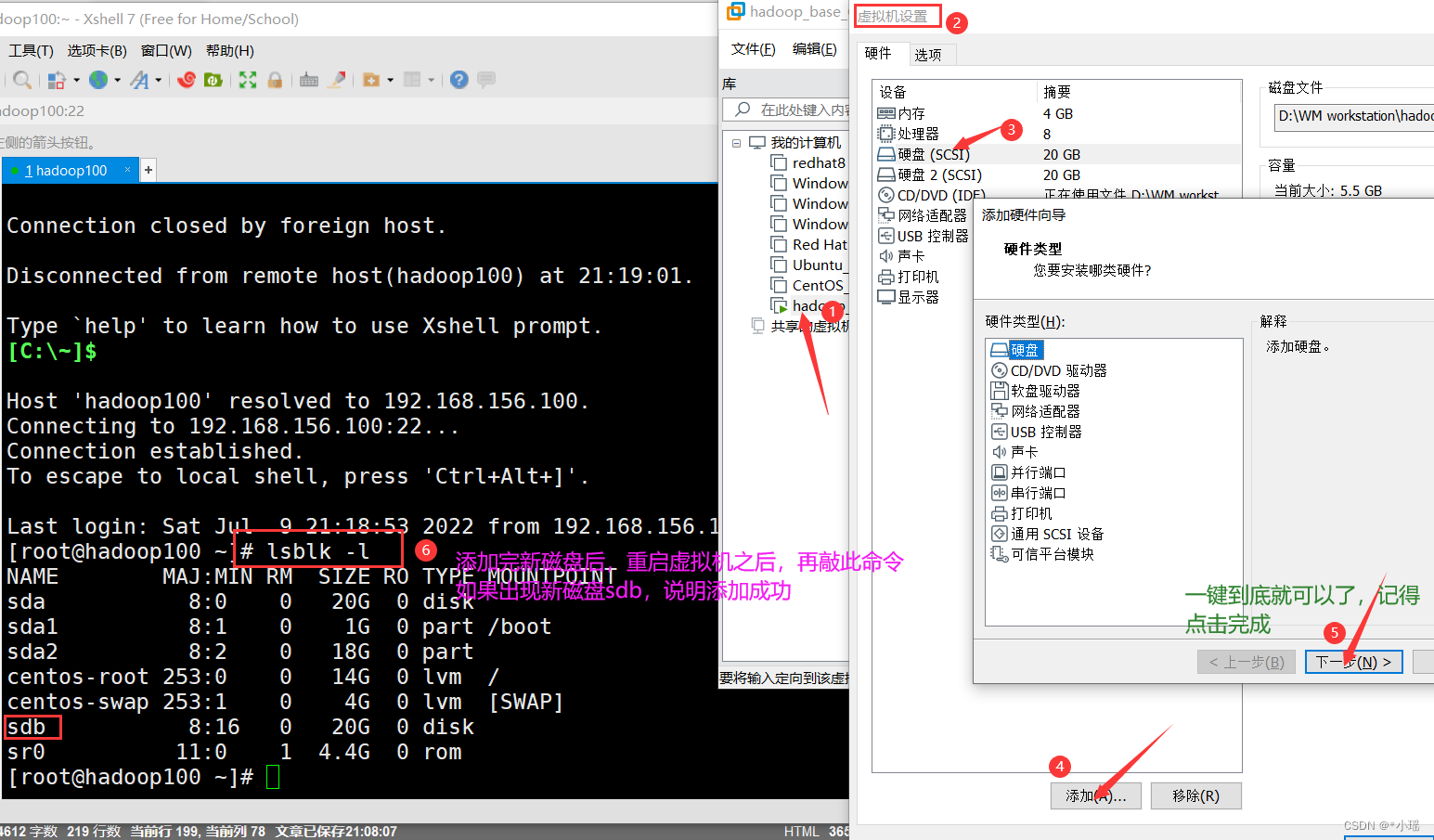The image size is (1434, 840).
Task: Choose 硬盘 in the add hardware wizard
Action: [1017, 350]
